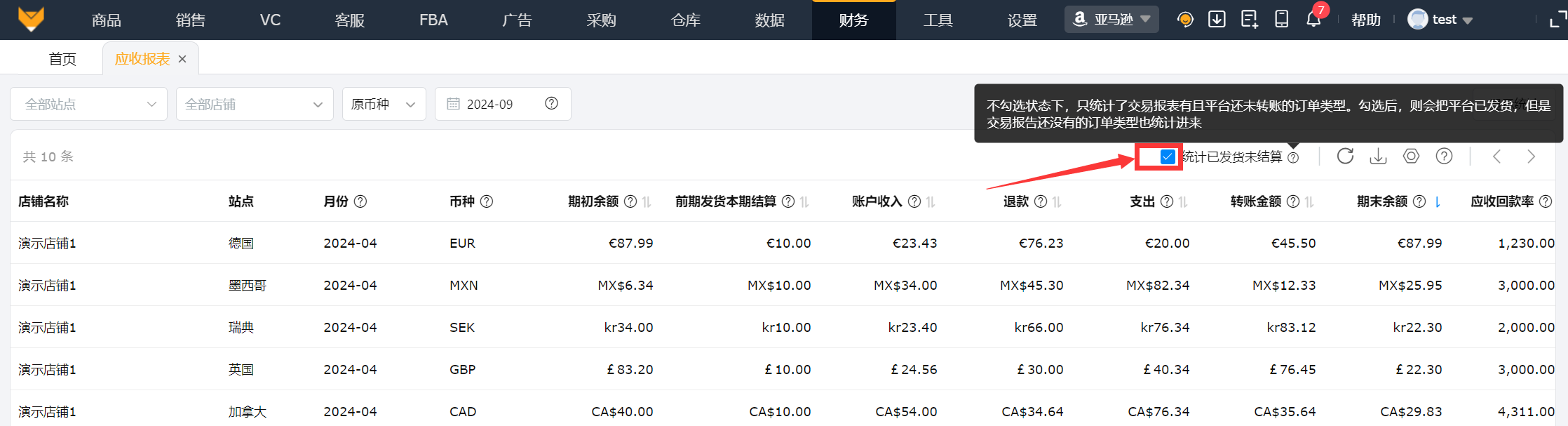Open the 原币种 currency dropdown
Image resolution: width=1568 pixels, height=426 pixels.
(x=384, y=104)
